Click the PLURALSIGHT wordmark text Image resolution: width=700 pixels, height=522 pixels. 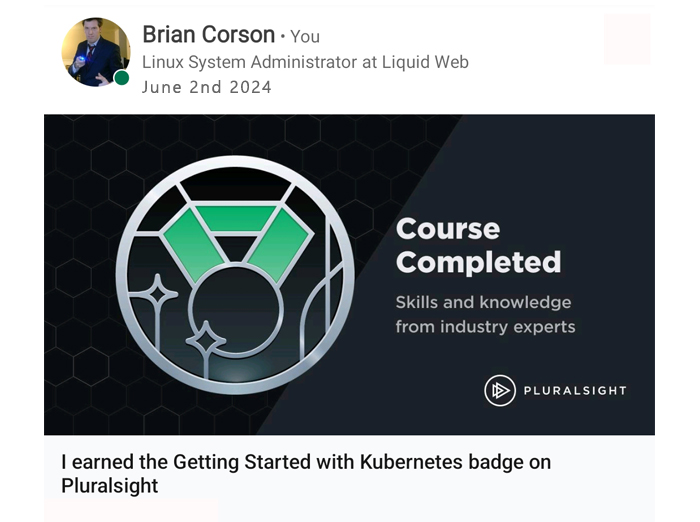tap(575, 390)
